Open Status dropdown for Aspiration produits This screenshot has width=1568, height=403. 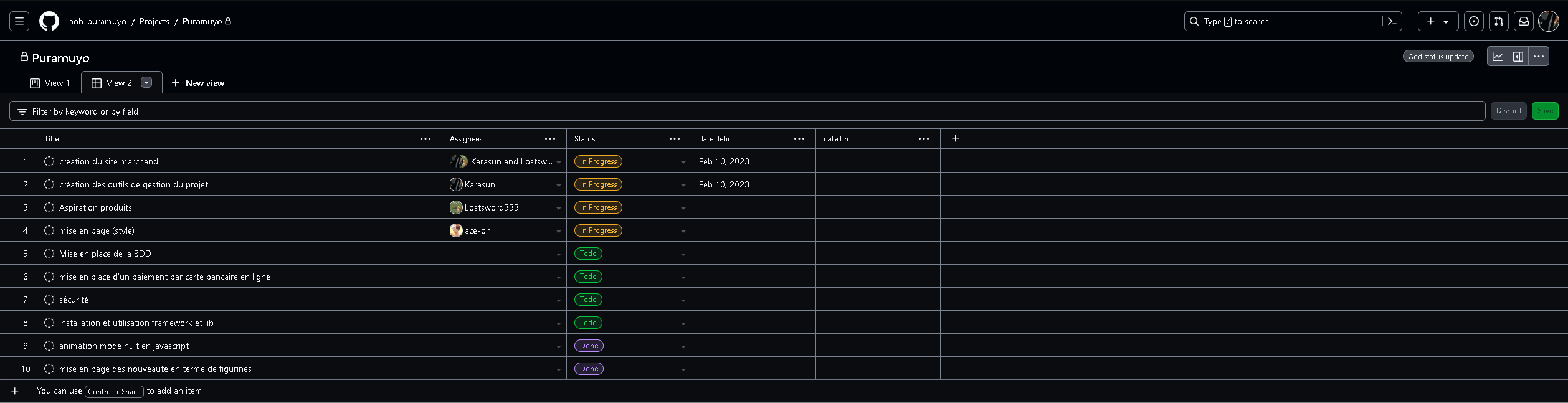tap(683, 208)
